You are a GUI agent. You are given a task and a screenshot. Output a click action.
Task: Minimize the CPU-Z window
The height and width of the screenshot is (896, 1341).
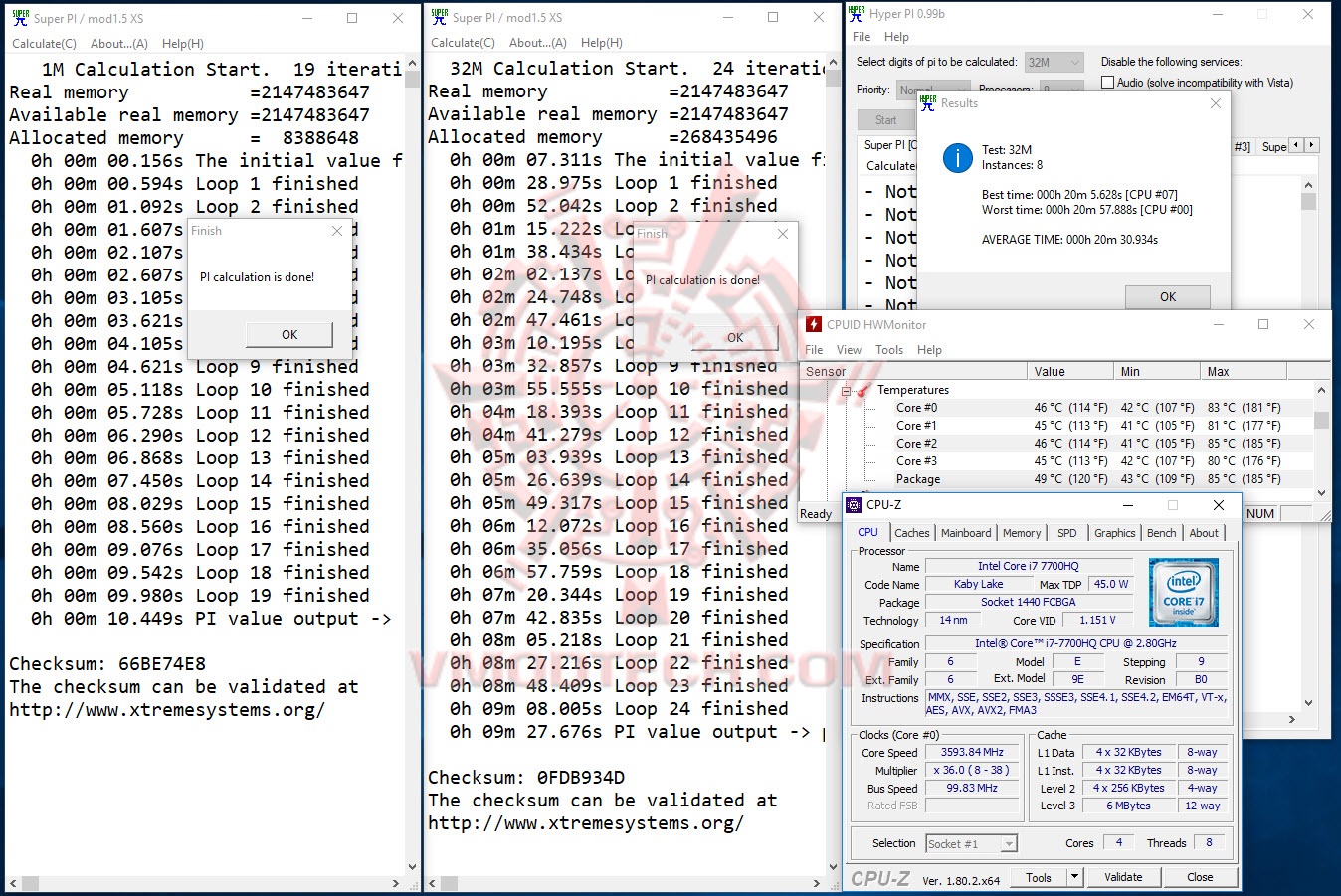1127,505
